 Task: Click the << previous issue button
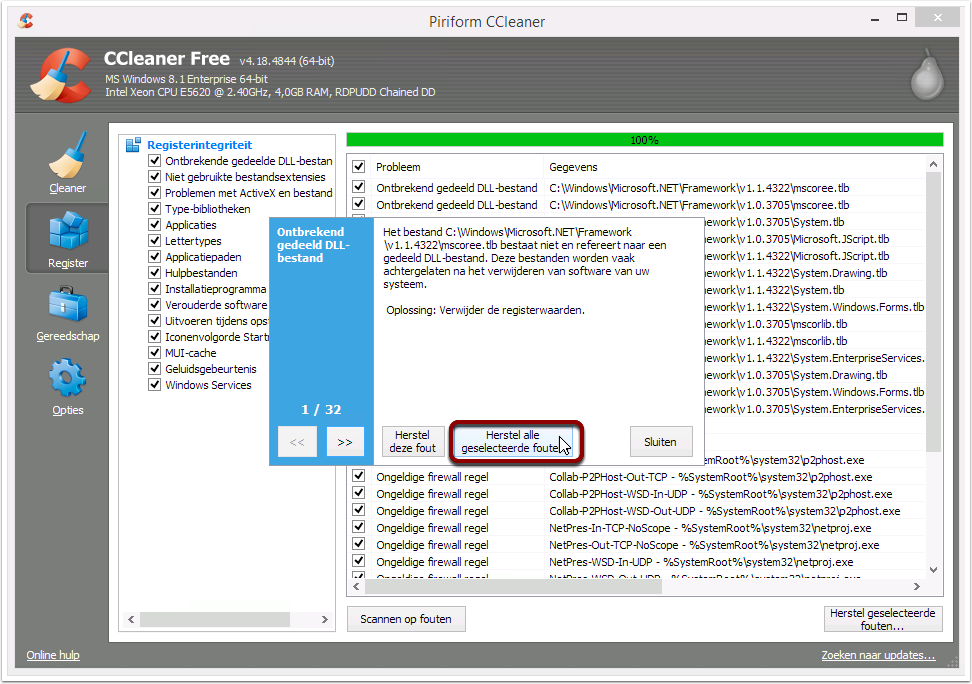[297, 442]
